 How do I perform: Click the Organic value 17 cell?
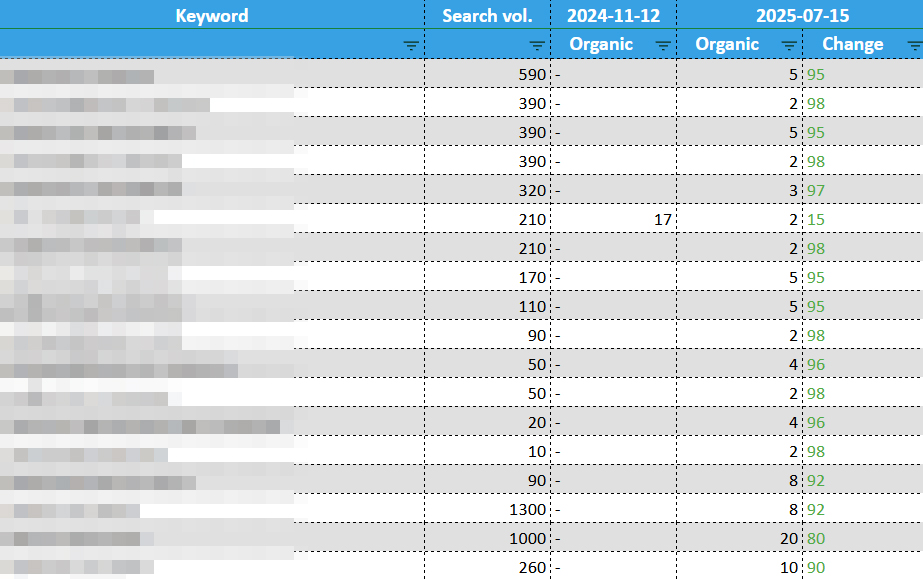614,219
